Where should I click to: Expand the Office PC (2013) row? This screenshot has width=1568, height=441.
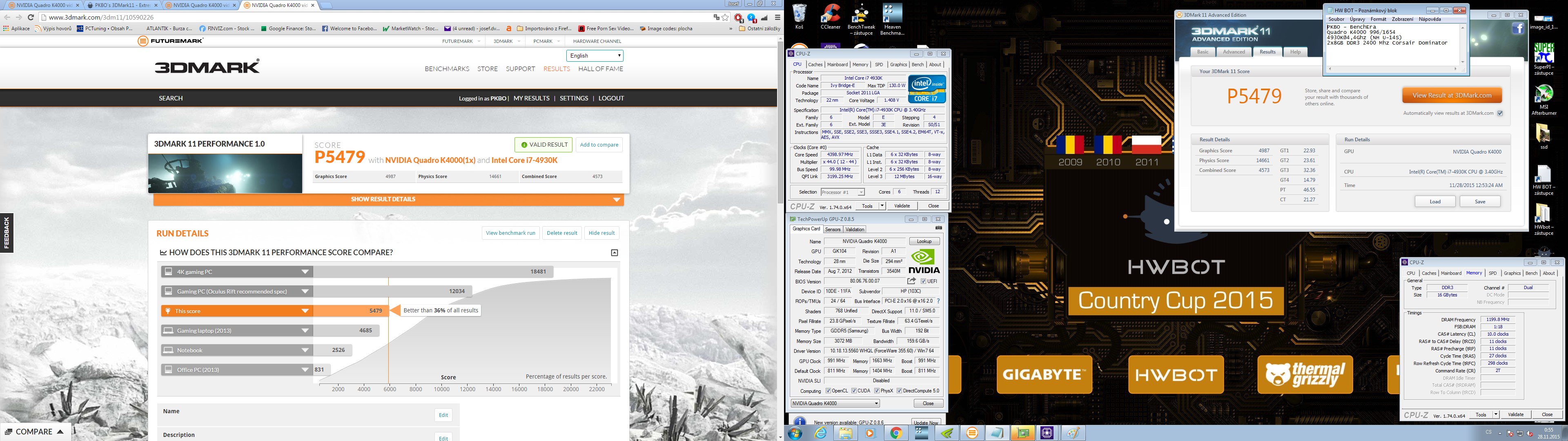237,370
